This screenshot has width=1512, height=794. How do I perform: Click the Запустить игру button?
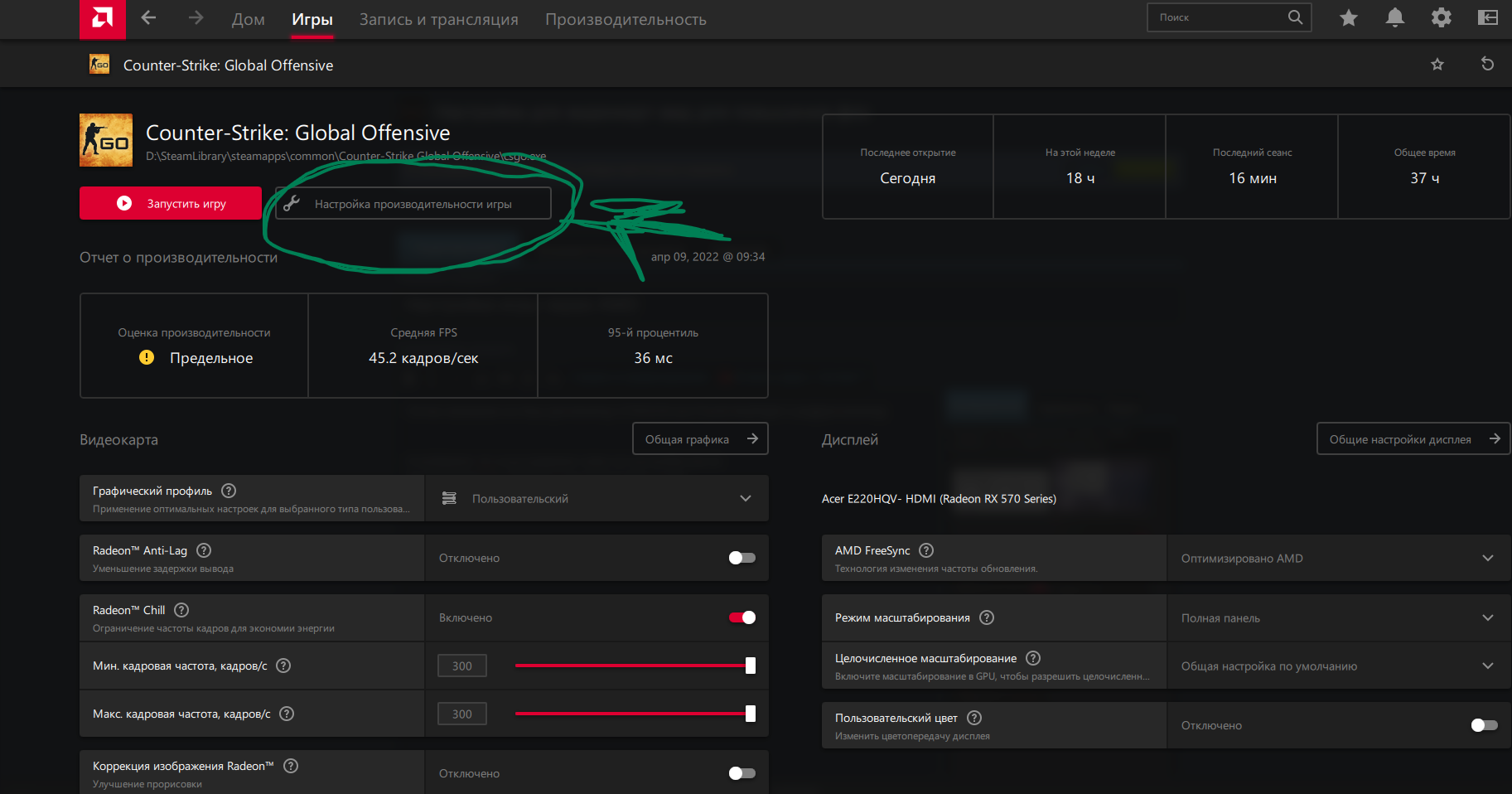(x=171, y=203)
